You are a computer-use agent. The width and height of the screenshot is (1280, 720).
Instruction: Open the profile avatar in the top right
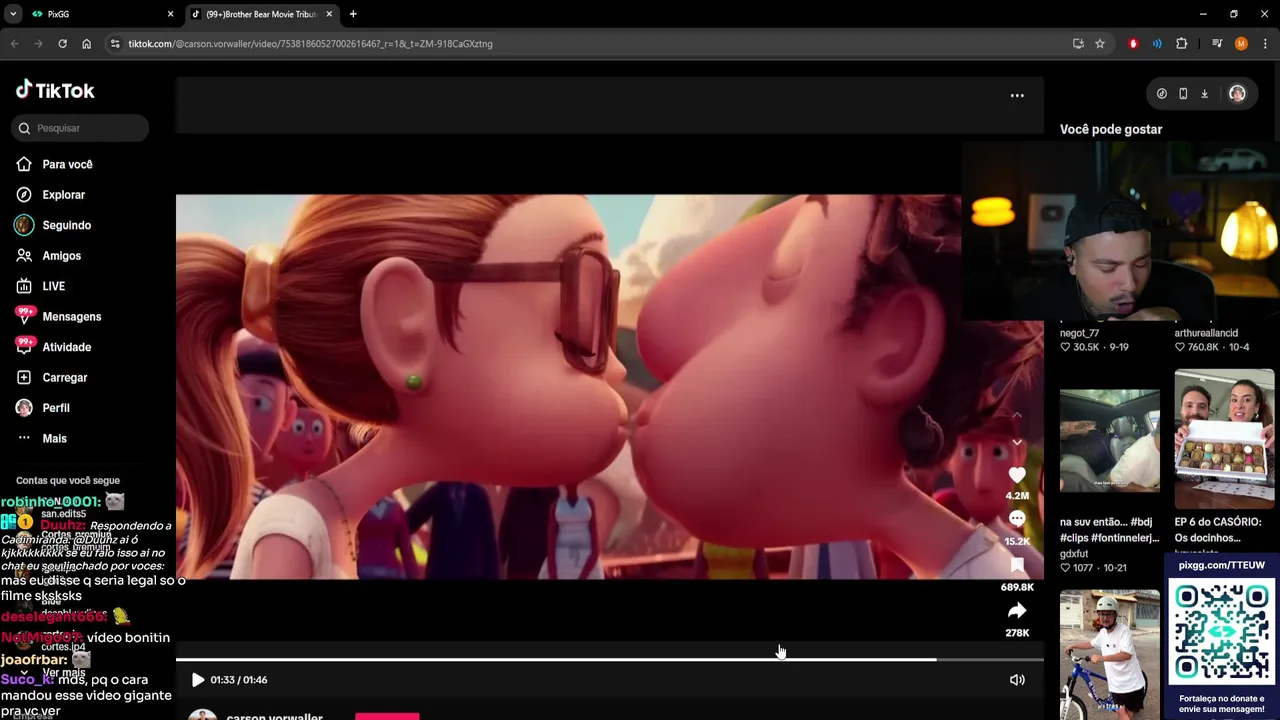click(1237, 94)
